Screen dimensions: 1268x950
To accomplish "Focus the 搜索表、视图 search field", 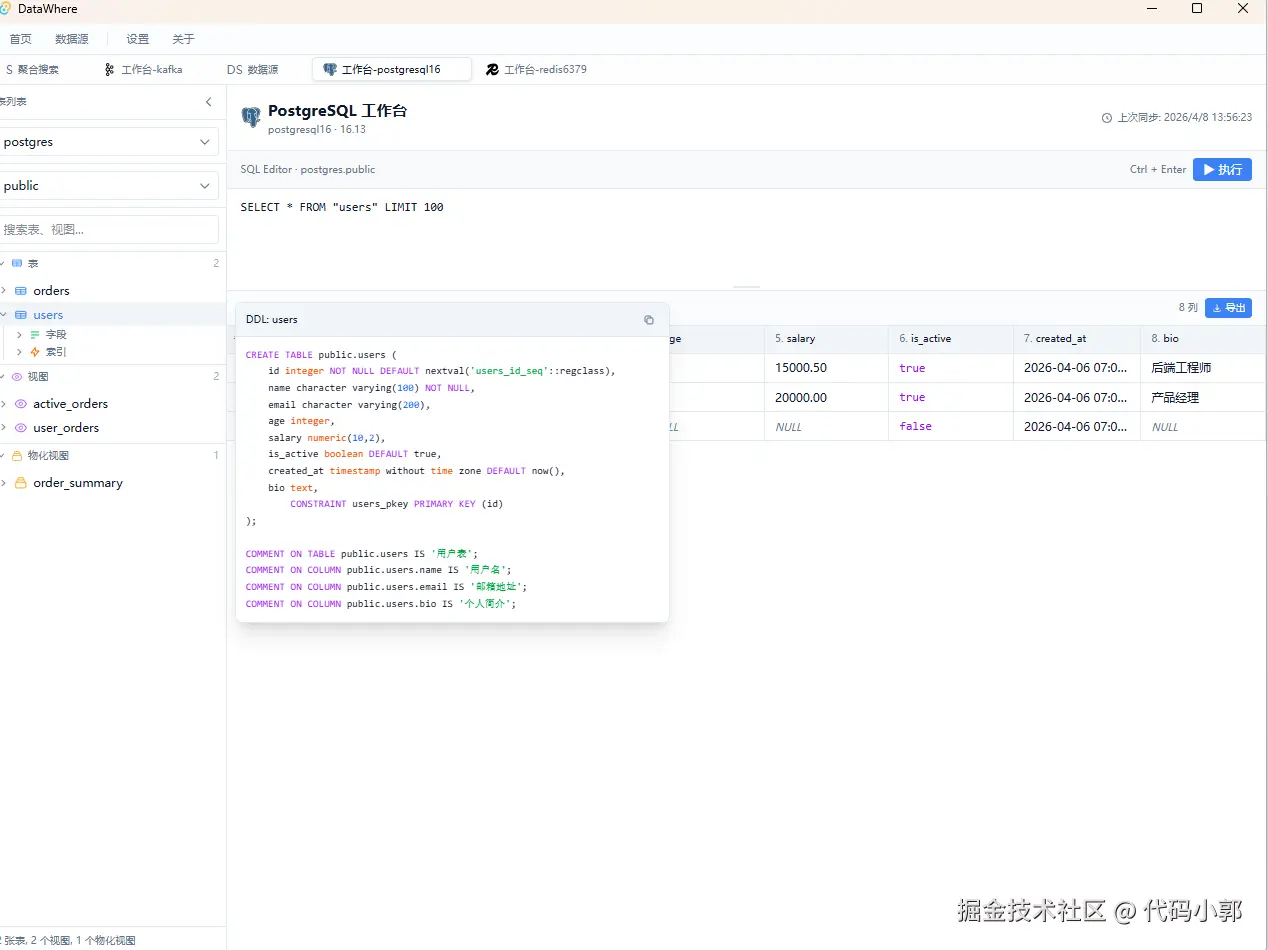I will pyautogui.click(x=108, y=229).
